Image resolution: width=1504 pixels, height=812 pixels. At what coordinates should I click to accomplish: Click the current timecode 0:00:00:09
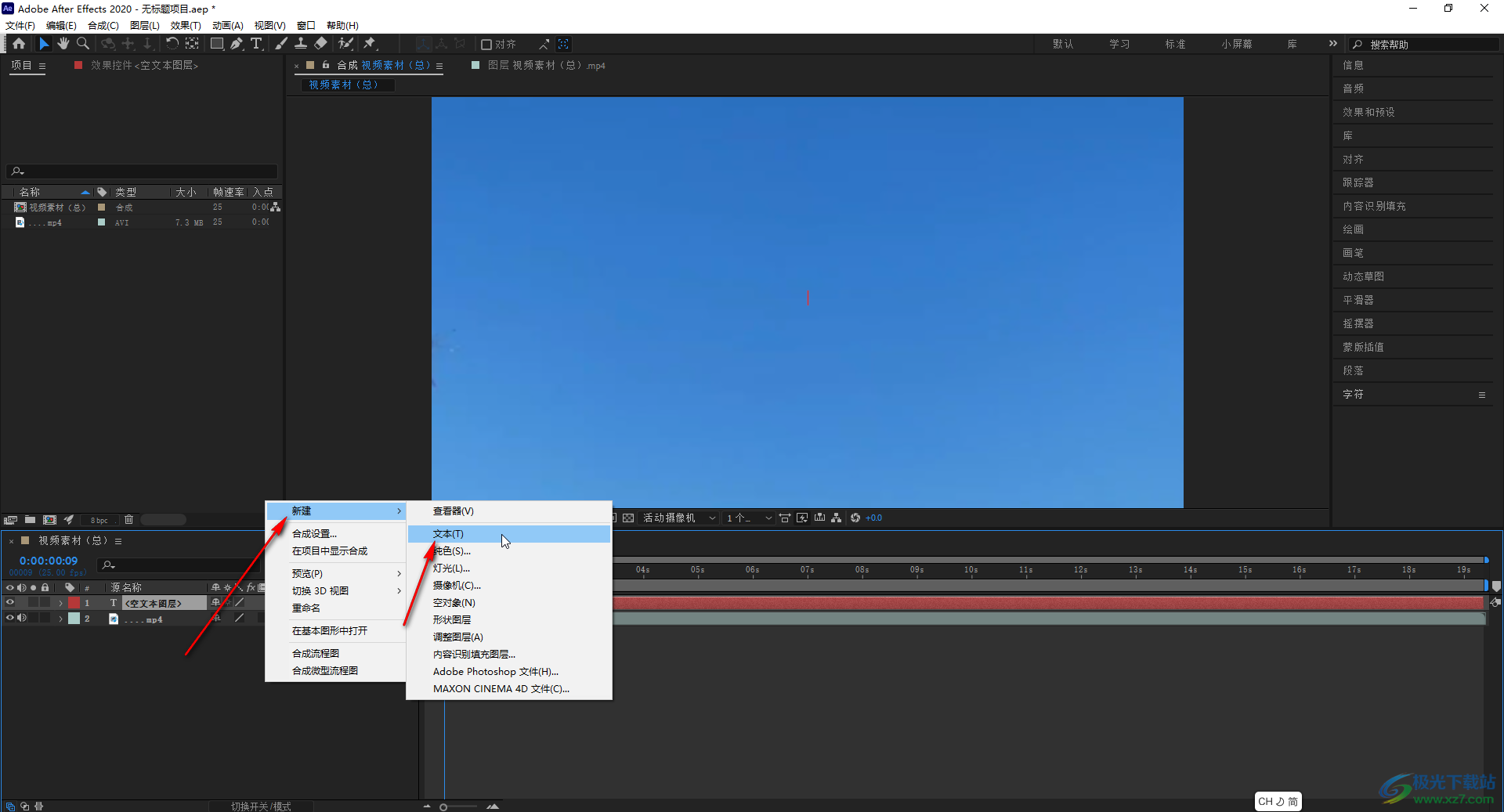(49, 561)
